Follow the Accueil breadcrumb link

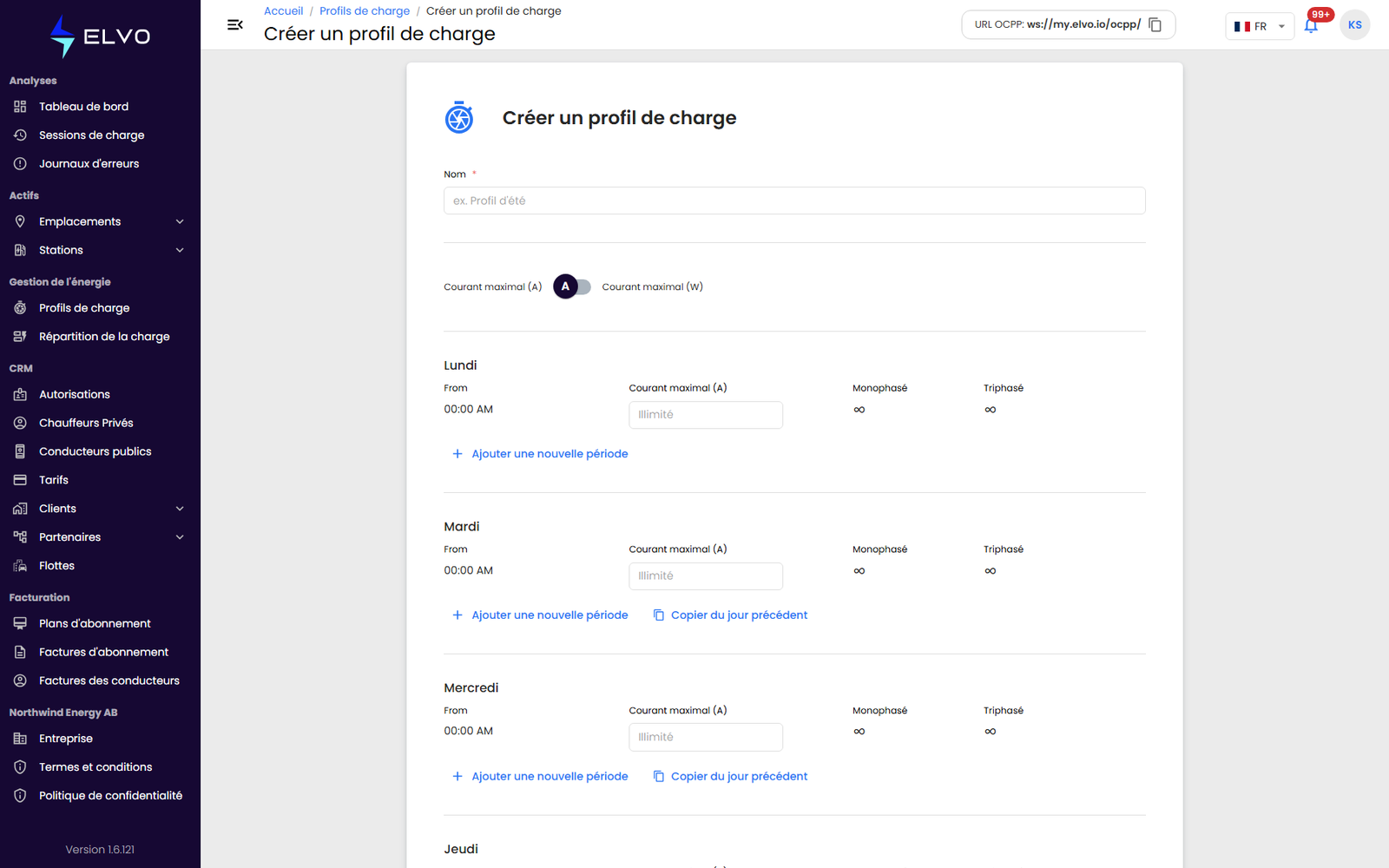(283, 11)
